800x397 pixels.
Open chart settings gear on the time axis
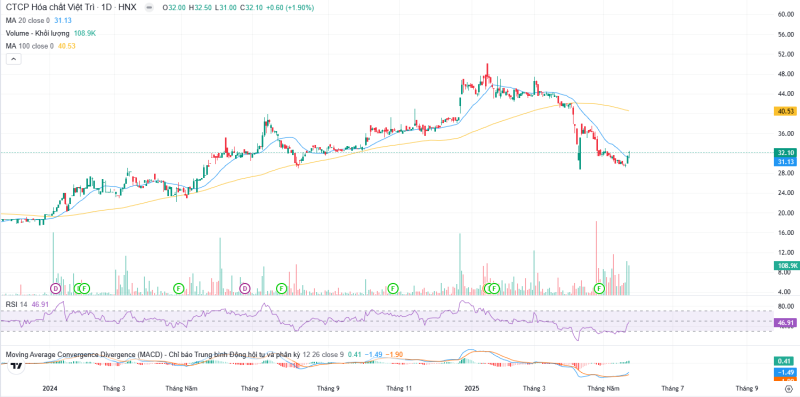tap(788, 389)
